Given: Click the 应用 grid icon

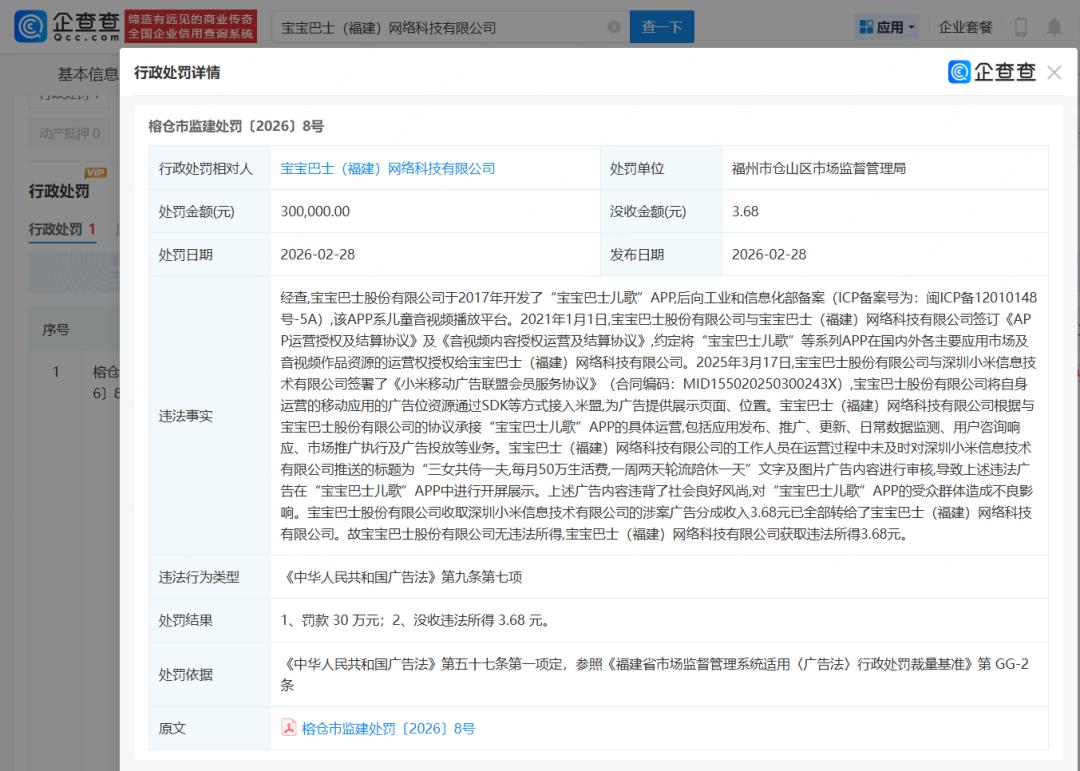Looking at the screenshot, I should coord(866,27).
